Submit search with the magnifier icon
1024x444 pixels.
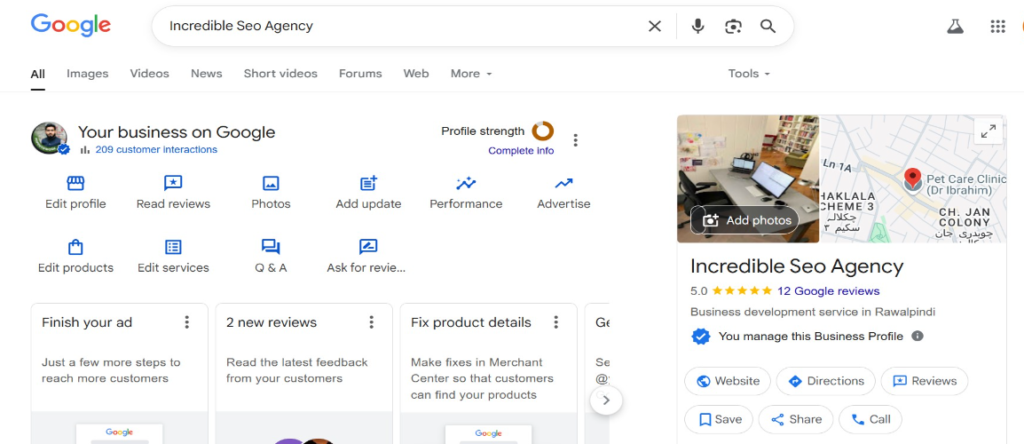point(768,26)
